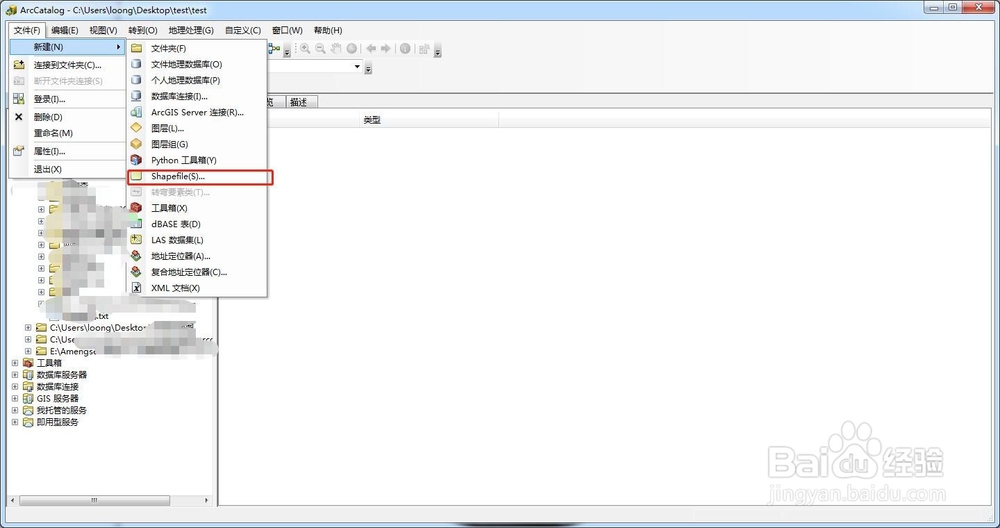Select 数据库服务器 in the catalog tree
The width and height of the screenshot is (1000, 528).
[61, 375]
